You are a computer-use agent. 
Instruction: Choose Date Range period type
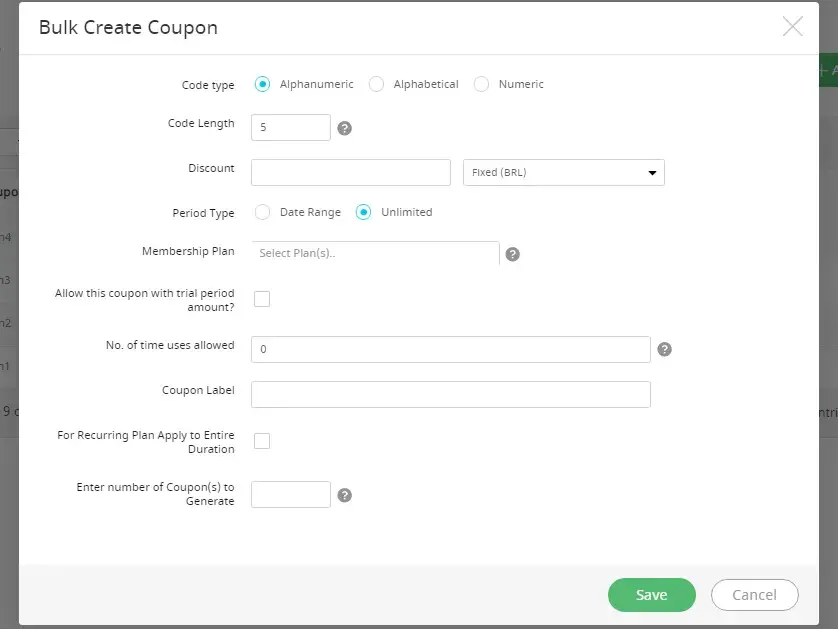point(263,212)
